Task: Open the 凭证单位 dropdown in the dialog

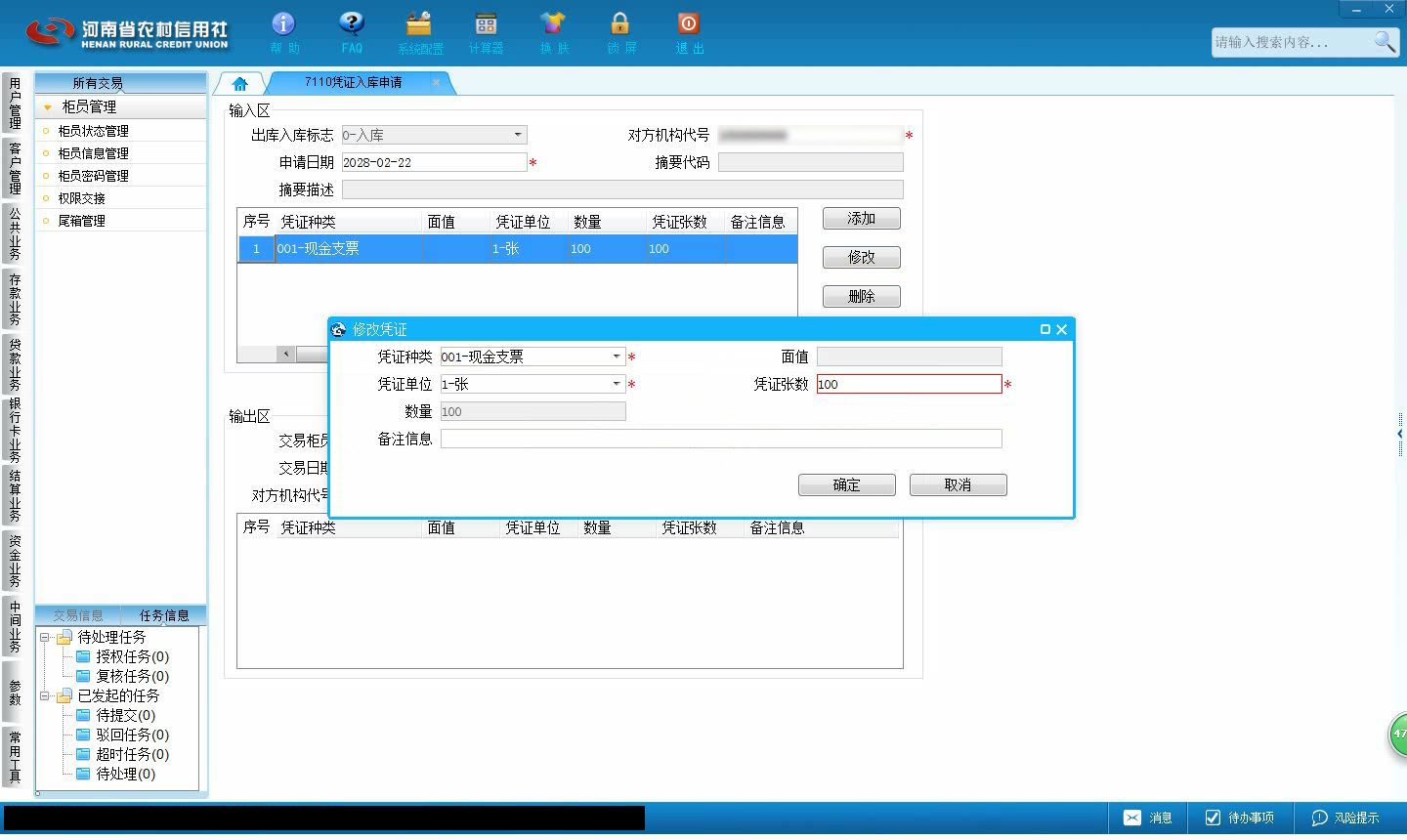Action: (617, 384)
